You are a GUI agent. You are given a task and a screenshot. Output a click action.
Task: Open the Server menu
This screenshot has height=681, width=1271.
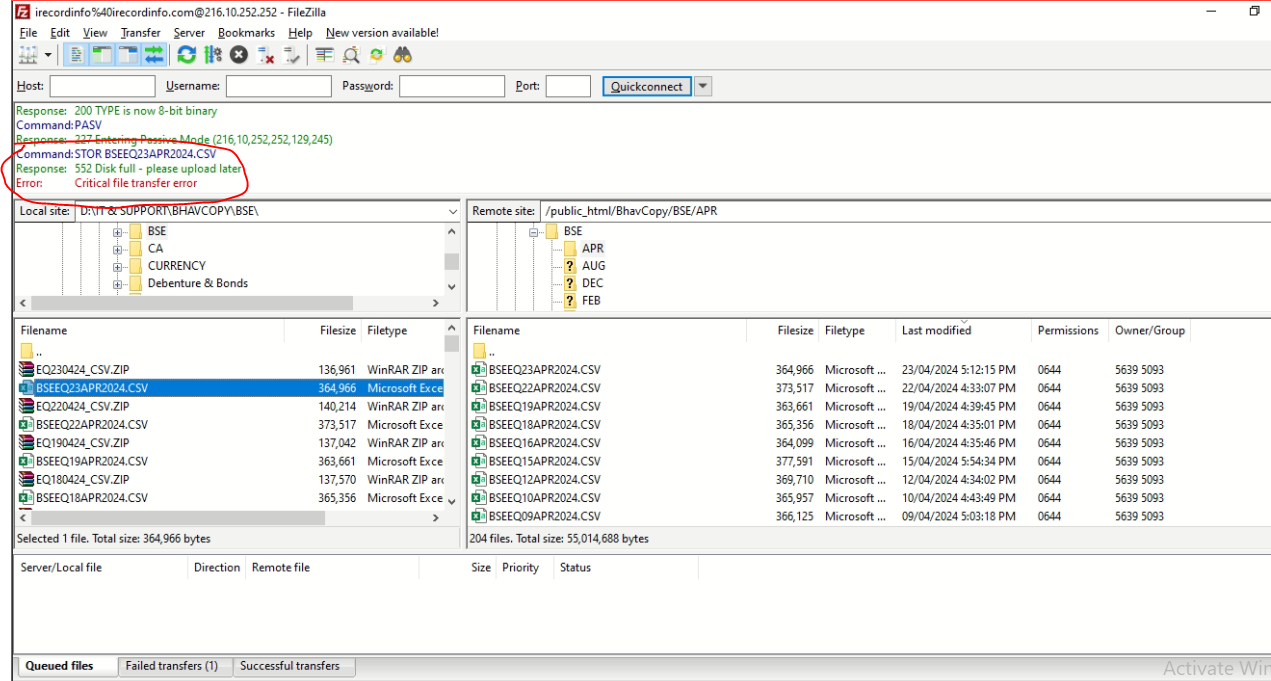click(x=189, y=33)
